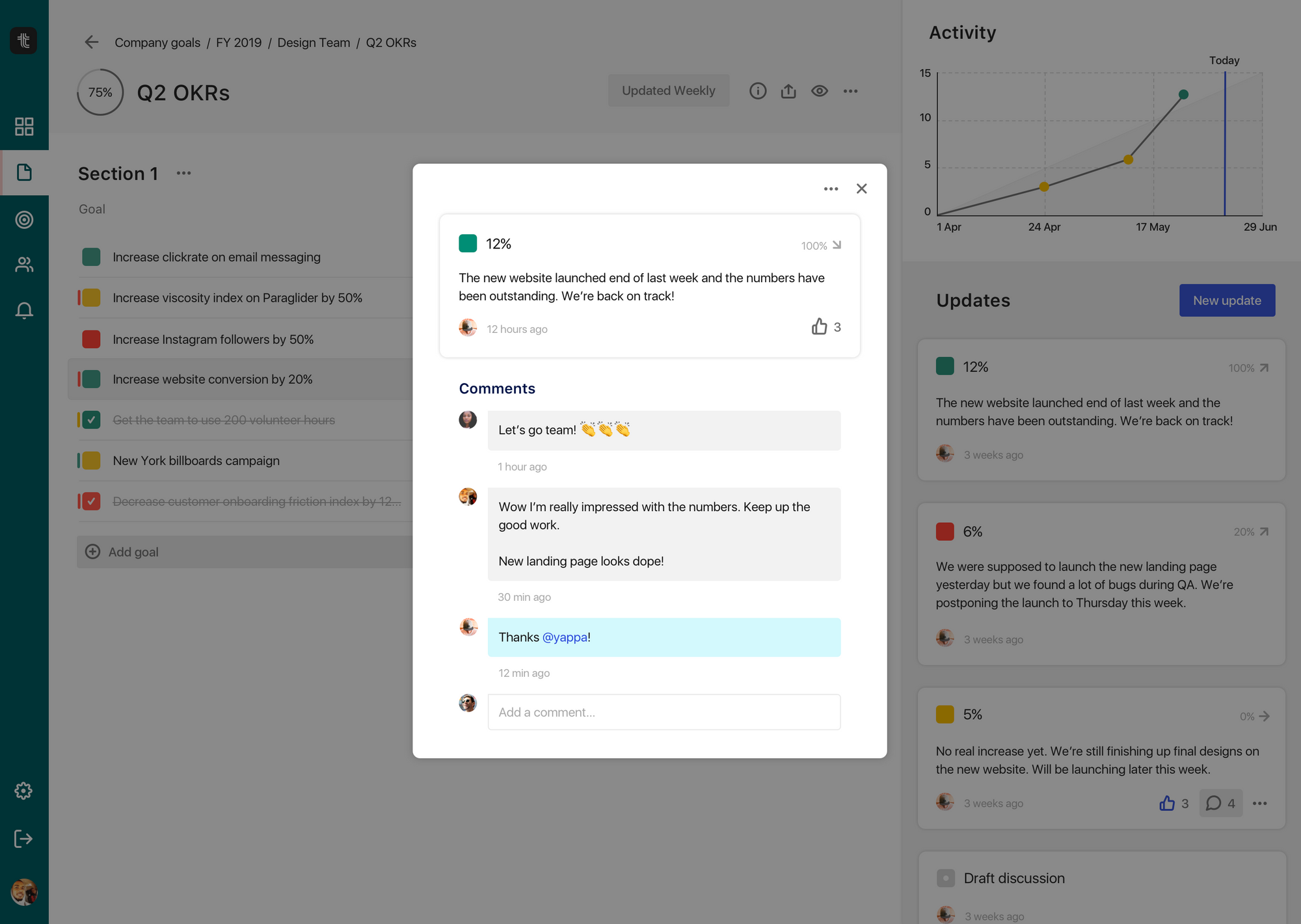Click the info icon next to Updated Weekly
This screenshot has height=924, width=1301.
click(x=758, y=91)
